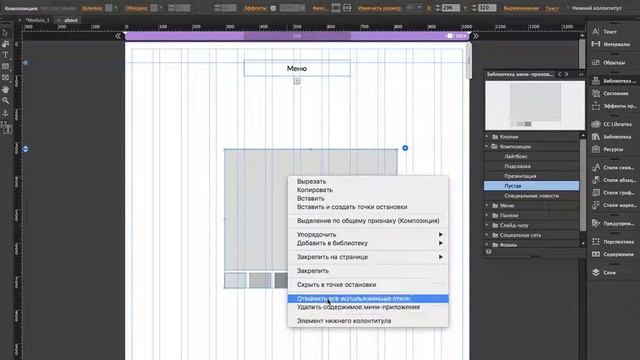Expand the Панели folder
This screenshot has height=360, width=640.
[x=487, y=215]
